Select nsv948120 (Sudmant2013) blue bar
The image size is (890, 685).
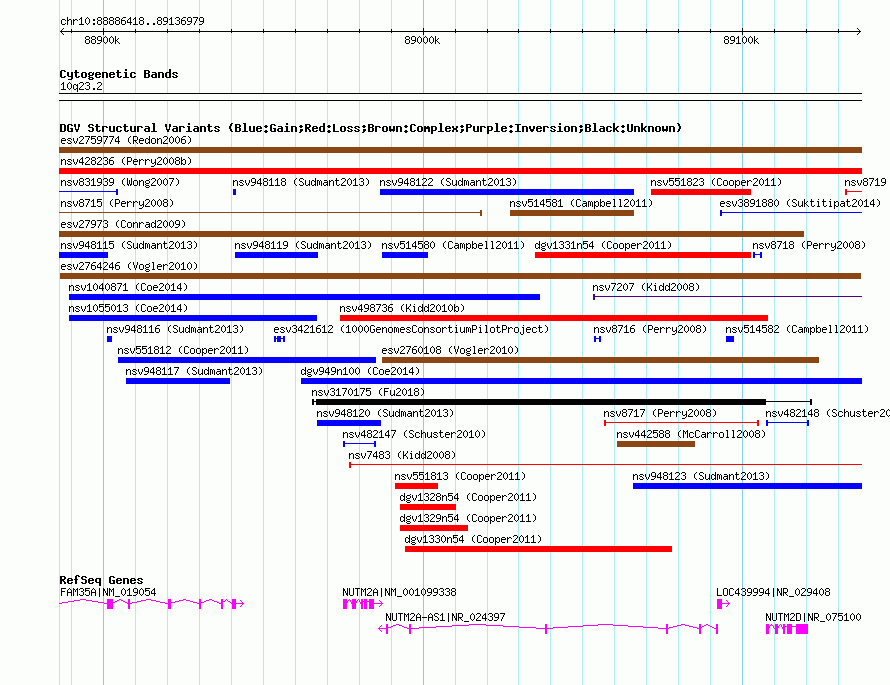pyautogui.click(x=349, y=423)
